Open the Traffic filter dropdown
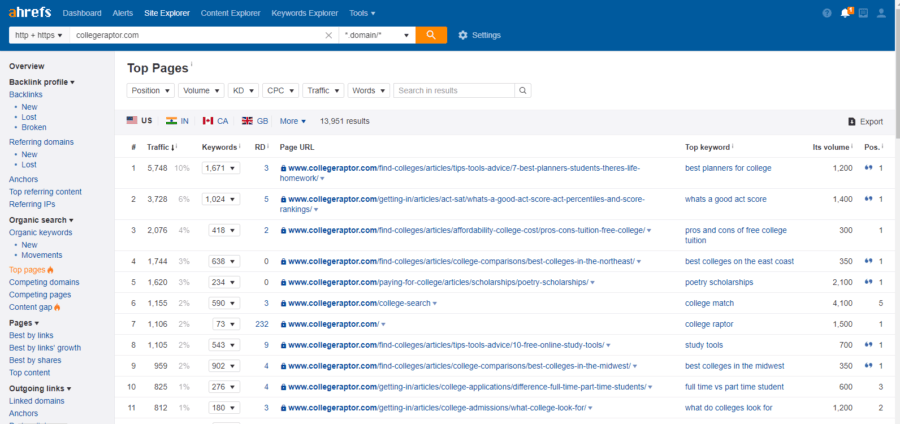The image size is (900, 424). click(323, 91)
